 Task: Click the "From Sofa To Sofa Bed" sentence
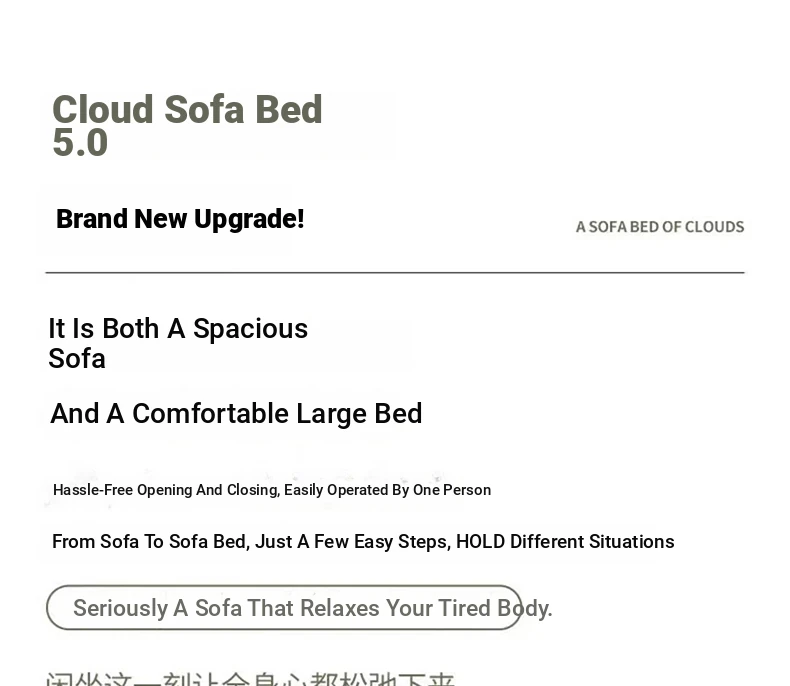pyautogui.click(x=363, y=541)
